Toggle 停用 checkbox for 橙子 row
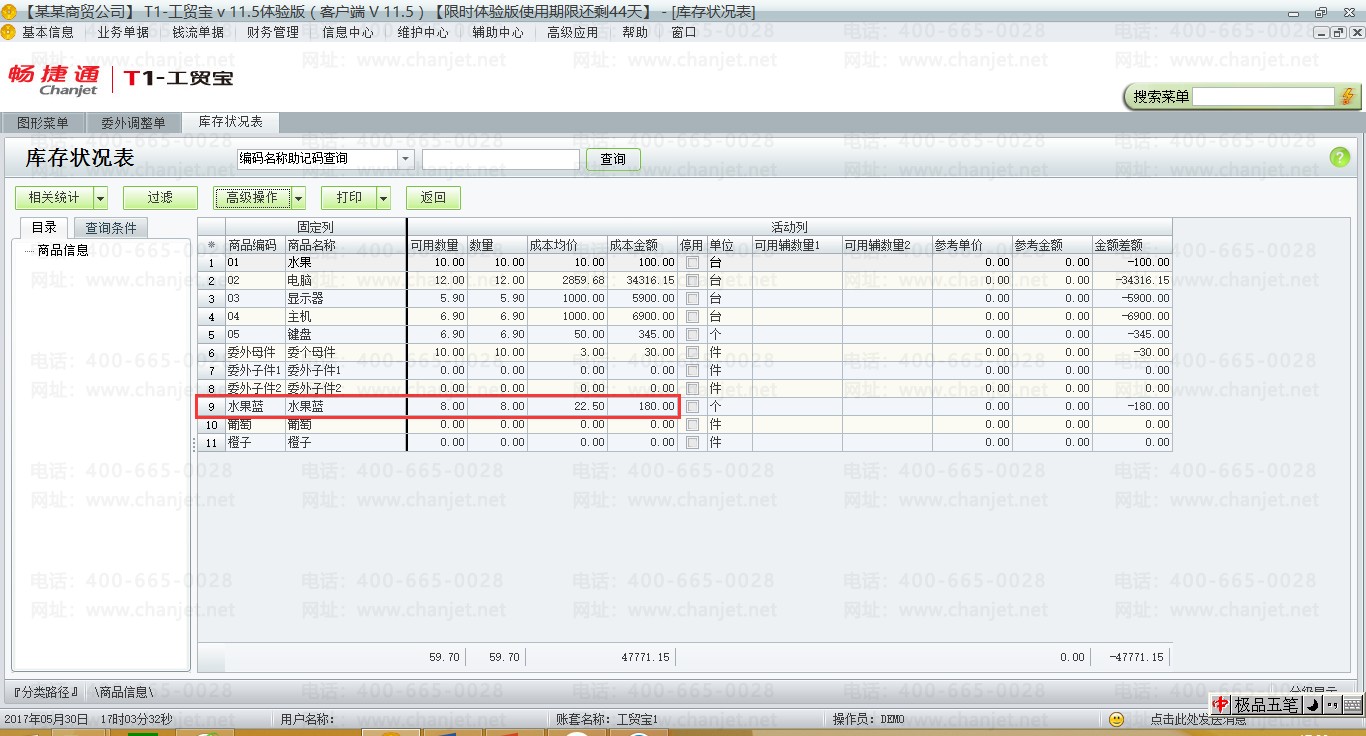 (692, 442)
